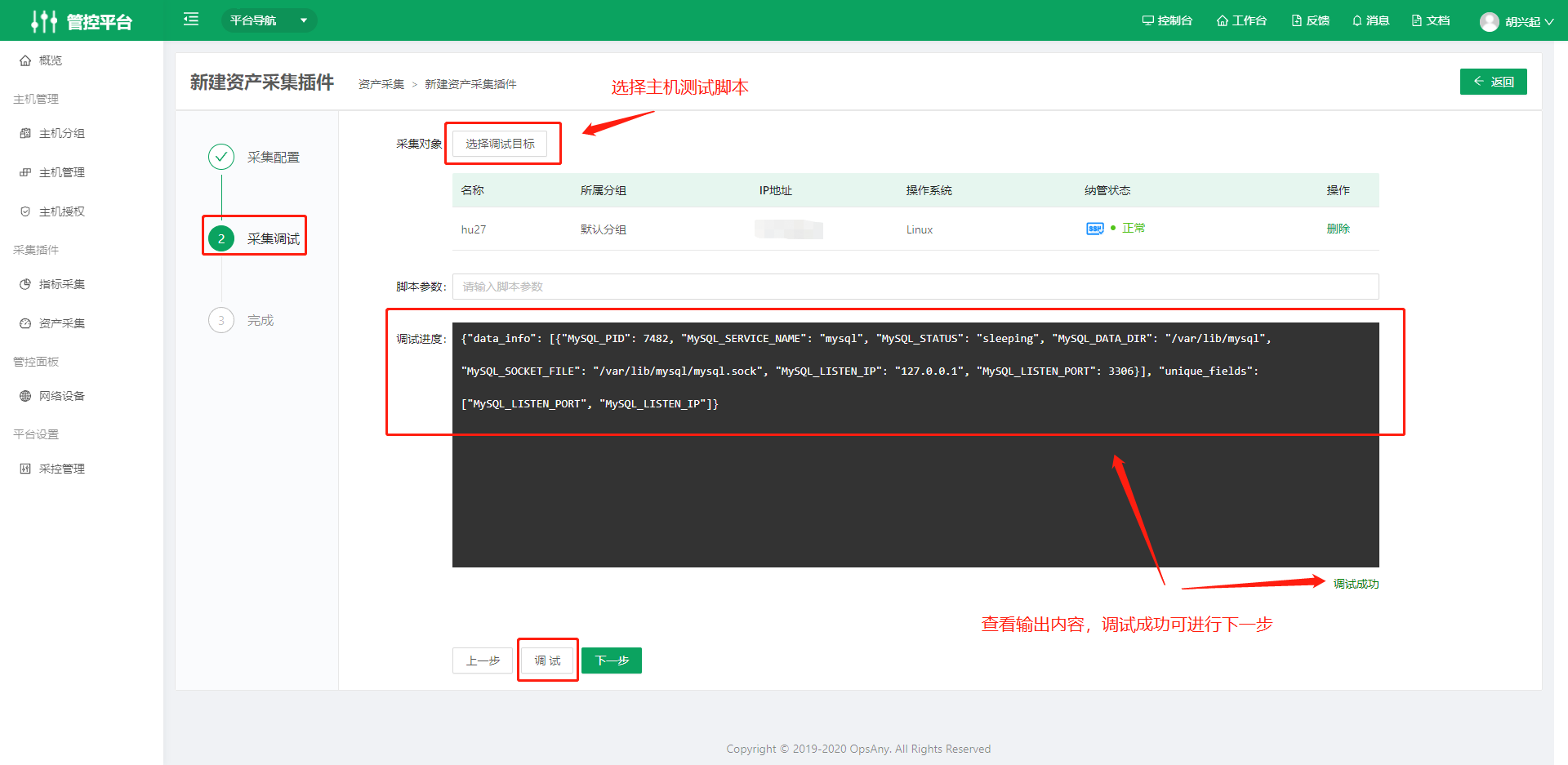
Task: Click the 采控管理 icon
Action: [x=25, y=469]
